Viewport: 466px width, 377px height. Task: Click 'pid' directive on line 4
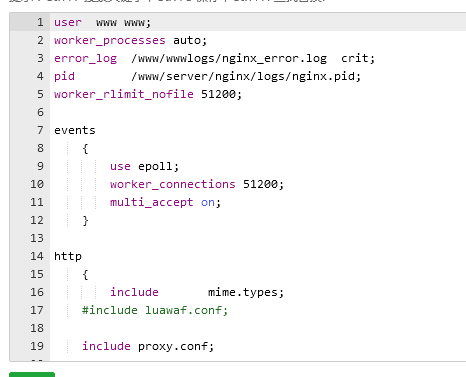(x=64, y=76)
